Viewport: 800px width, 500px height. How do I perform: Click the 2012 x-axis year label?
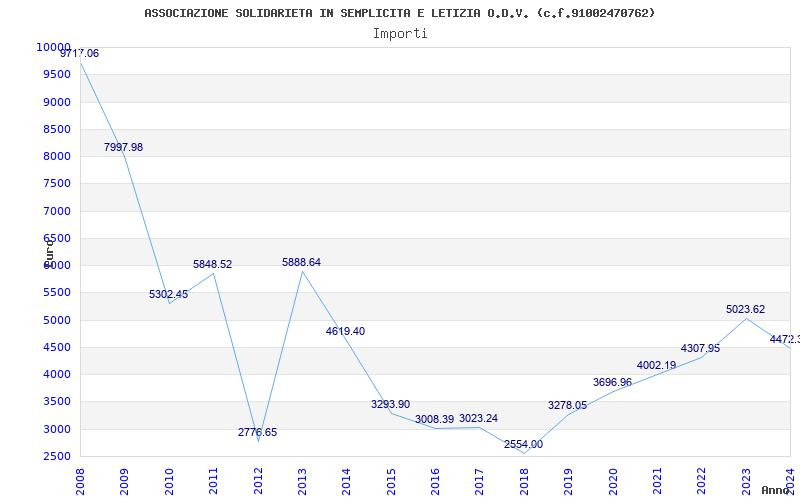tap(258, 481)
